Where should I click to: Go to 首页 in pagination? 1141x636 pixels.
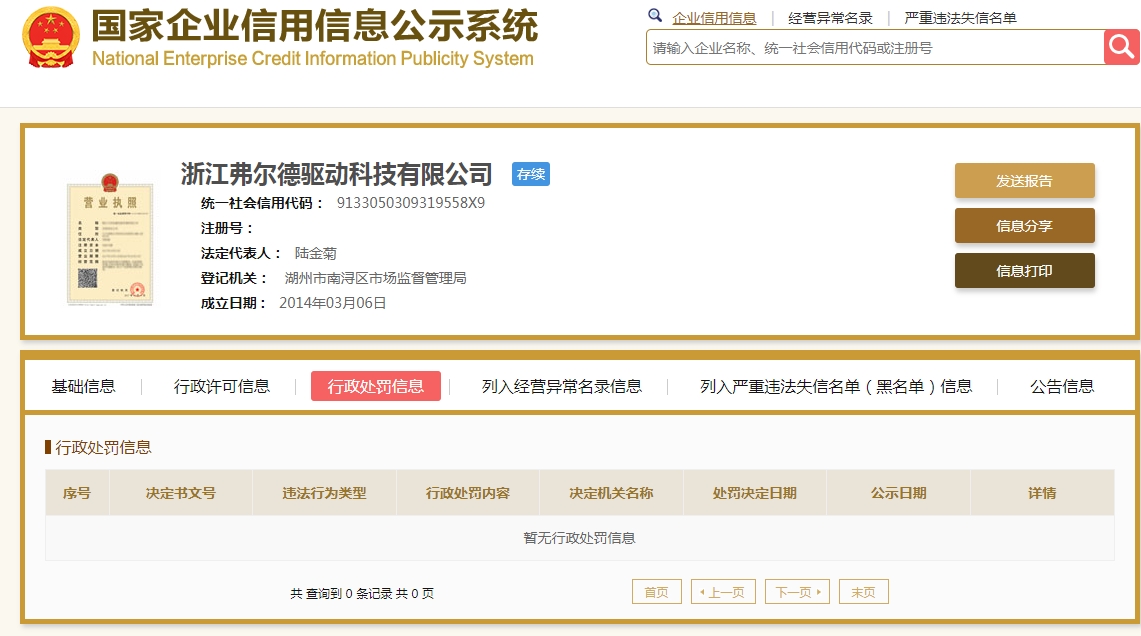tap(656, 592)
